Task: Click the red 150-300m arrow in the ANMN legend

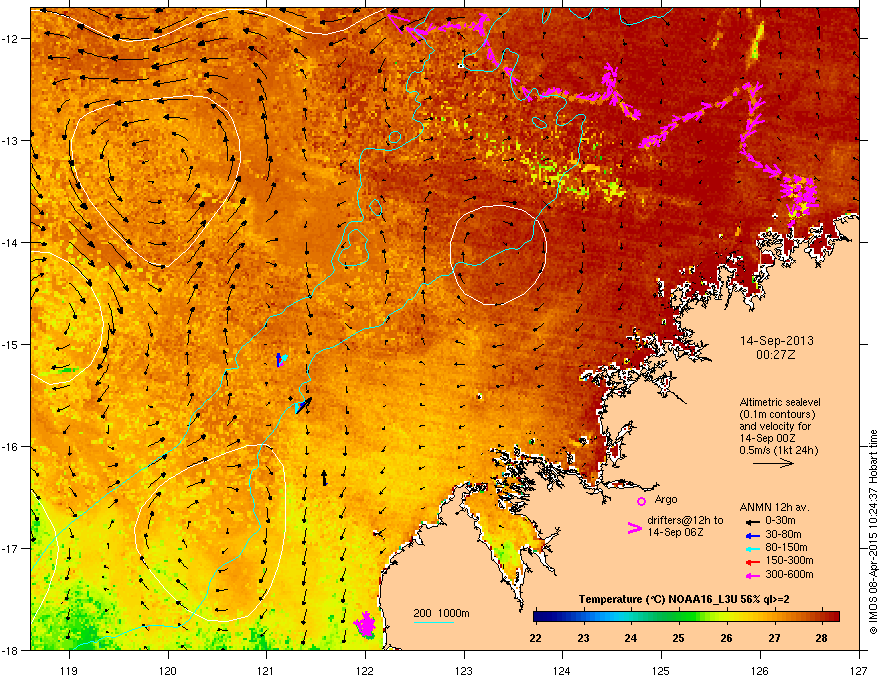Action: (x=752, y=561)
